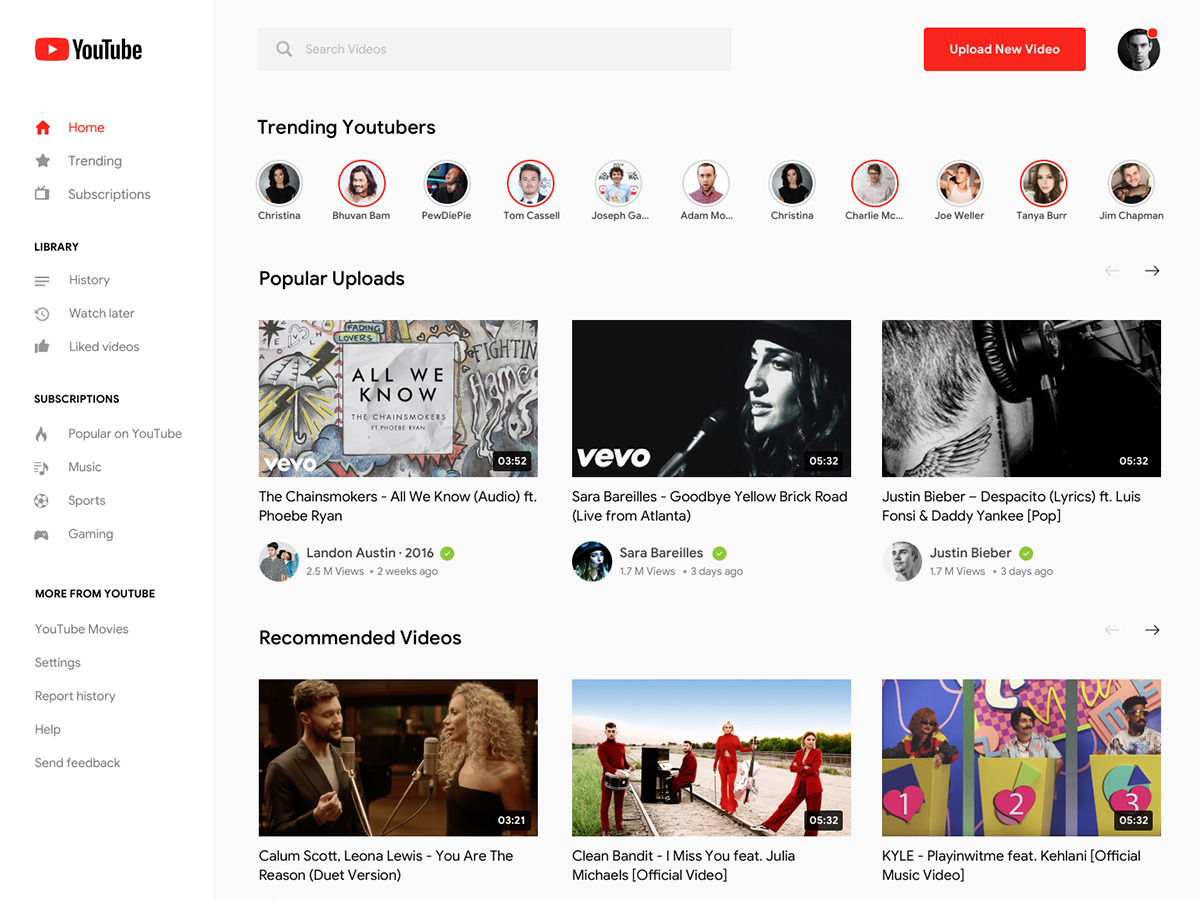This screenshot has height=900, width=1200.
Task: Click the search magnifier icon
Action: pos(284,49)
